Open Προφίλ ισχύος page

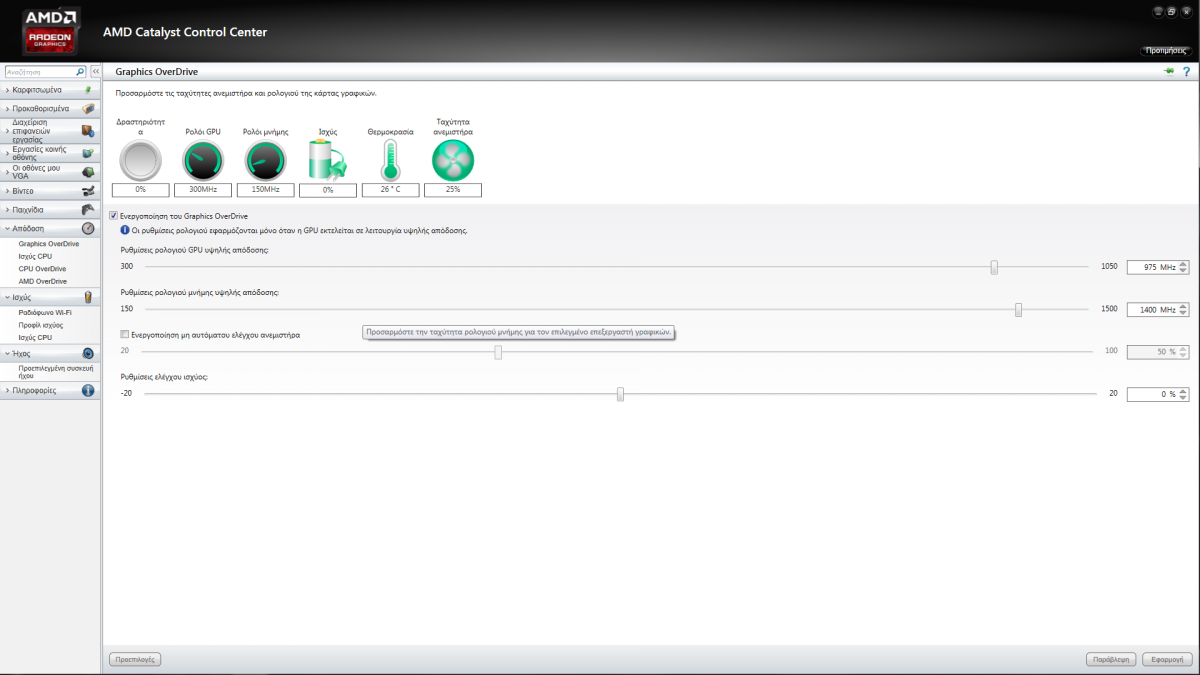[41, 325]
